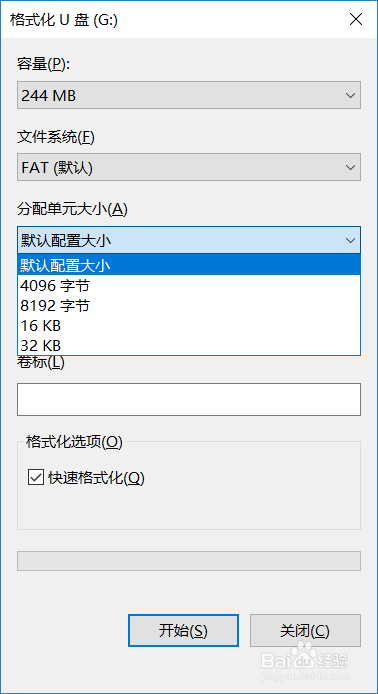Viewport: 378px width, 694px height.
Task: Expand the 文件系统 combo box showing FAT (默认)
Action: [189, 167]
